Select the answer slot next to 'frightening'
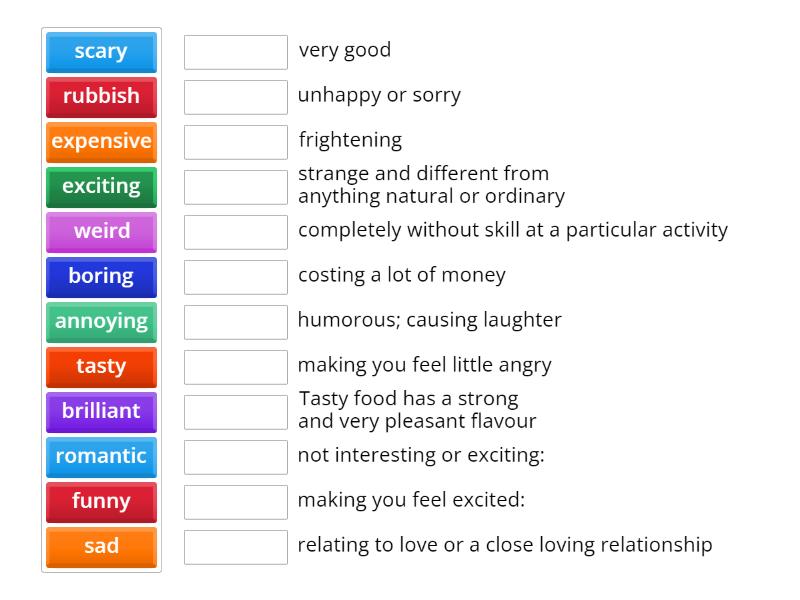The height and width of the screenshot is (600, 800). tap(236, 142)
